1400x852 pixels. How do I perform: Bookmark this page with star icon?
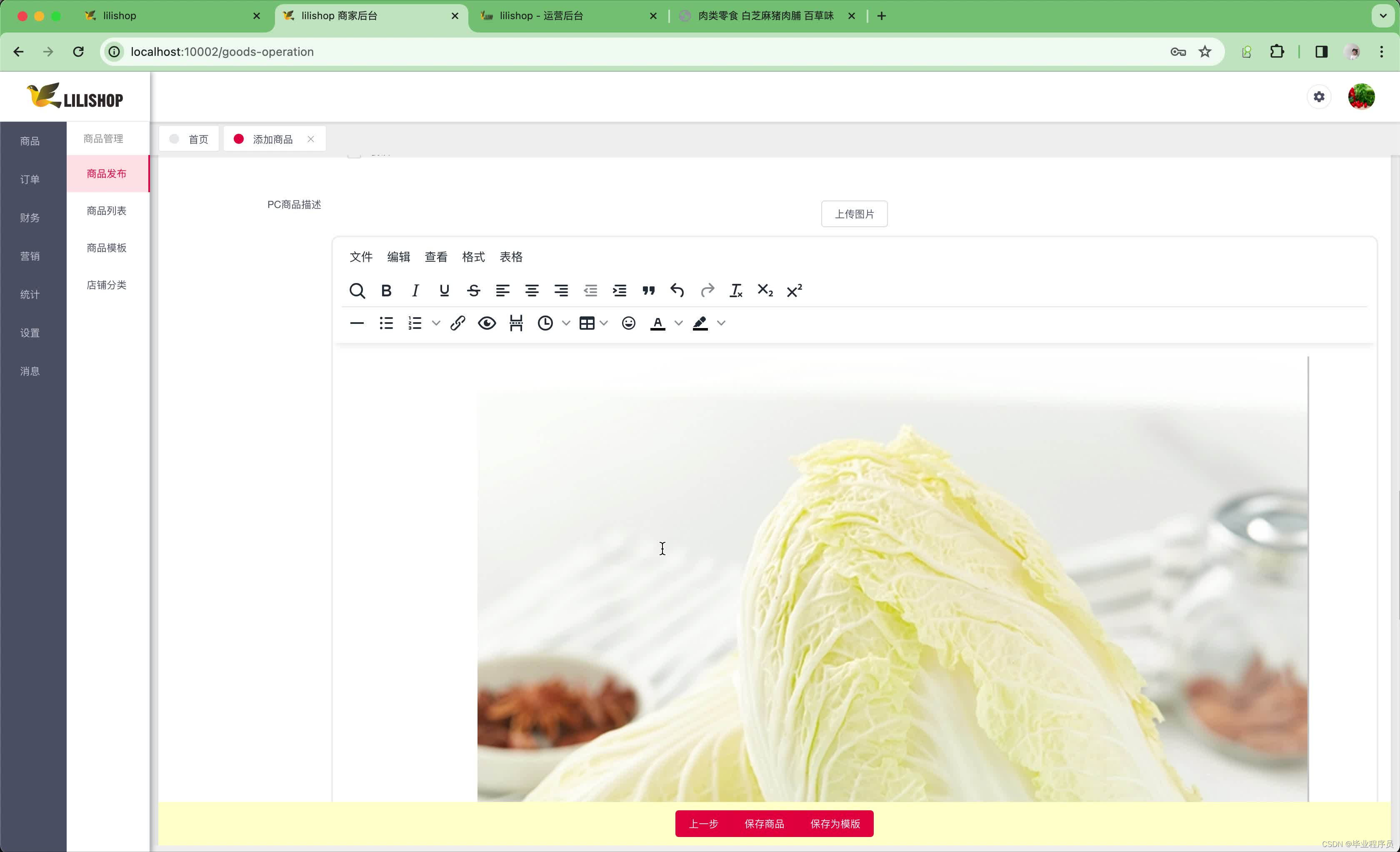point(1205,52)
